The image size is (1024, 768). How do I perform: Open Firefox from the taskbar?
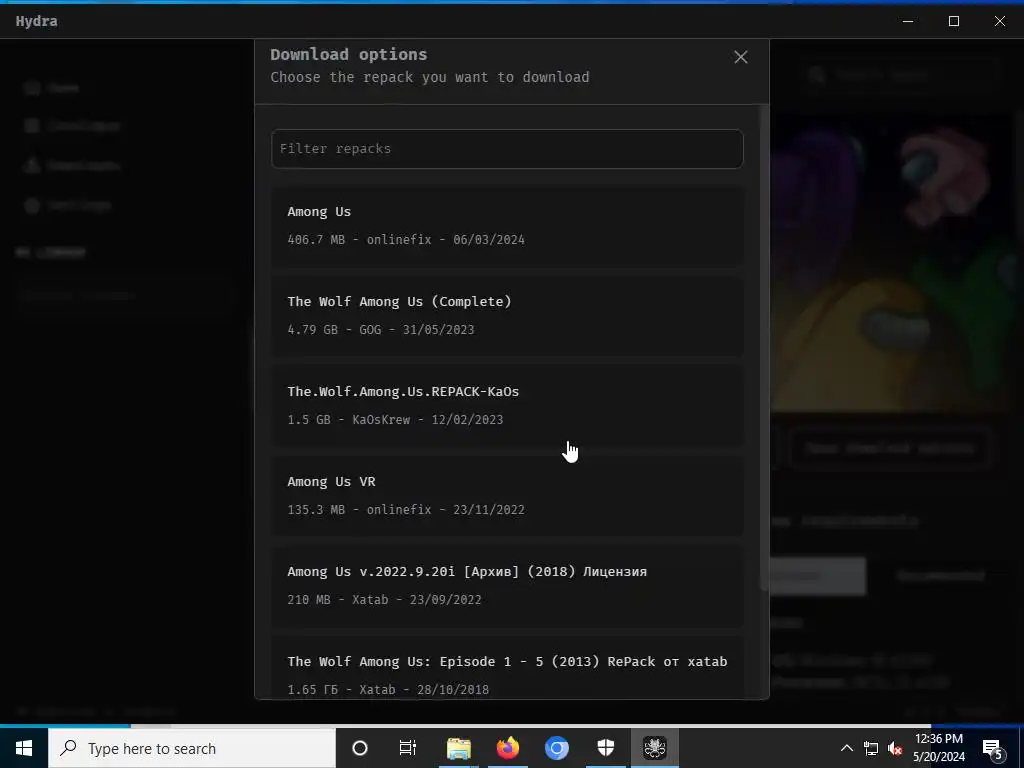coord(507,748)
